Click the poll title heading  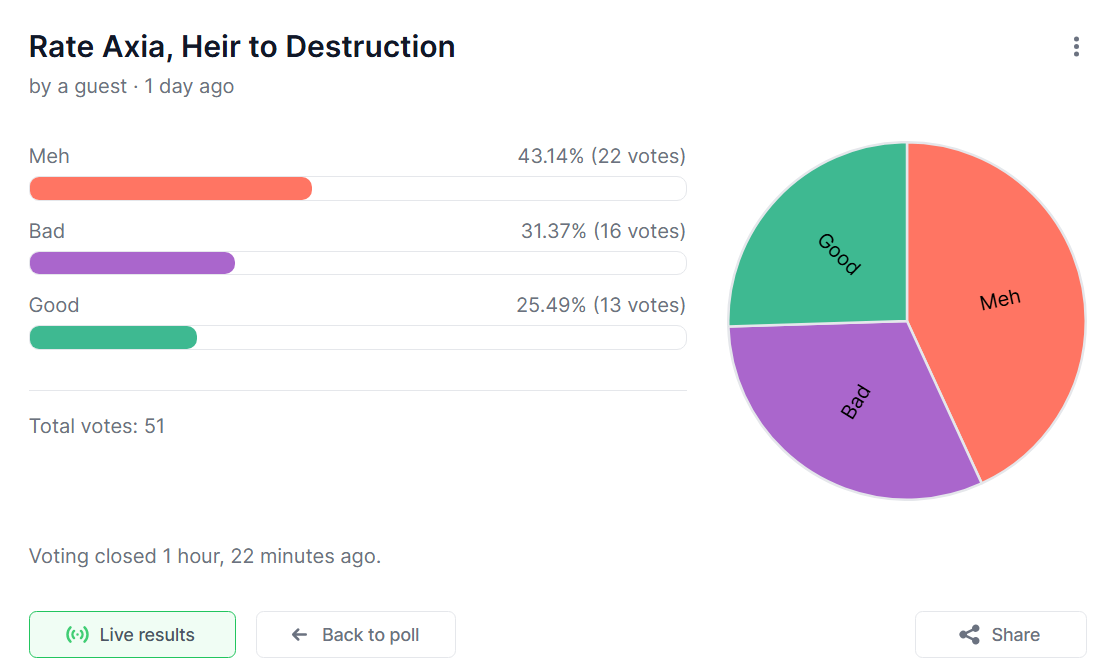242,47
